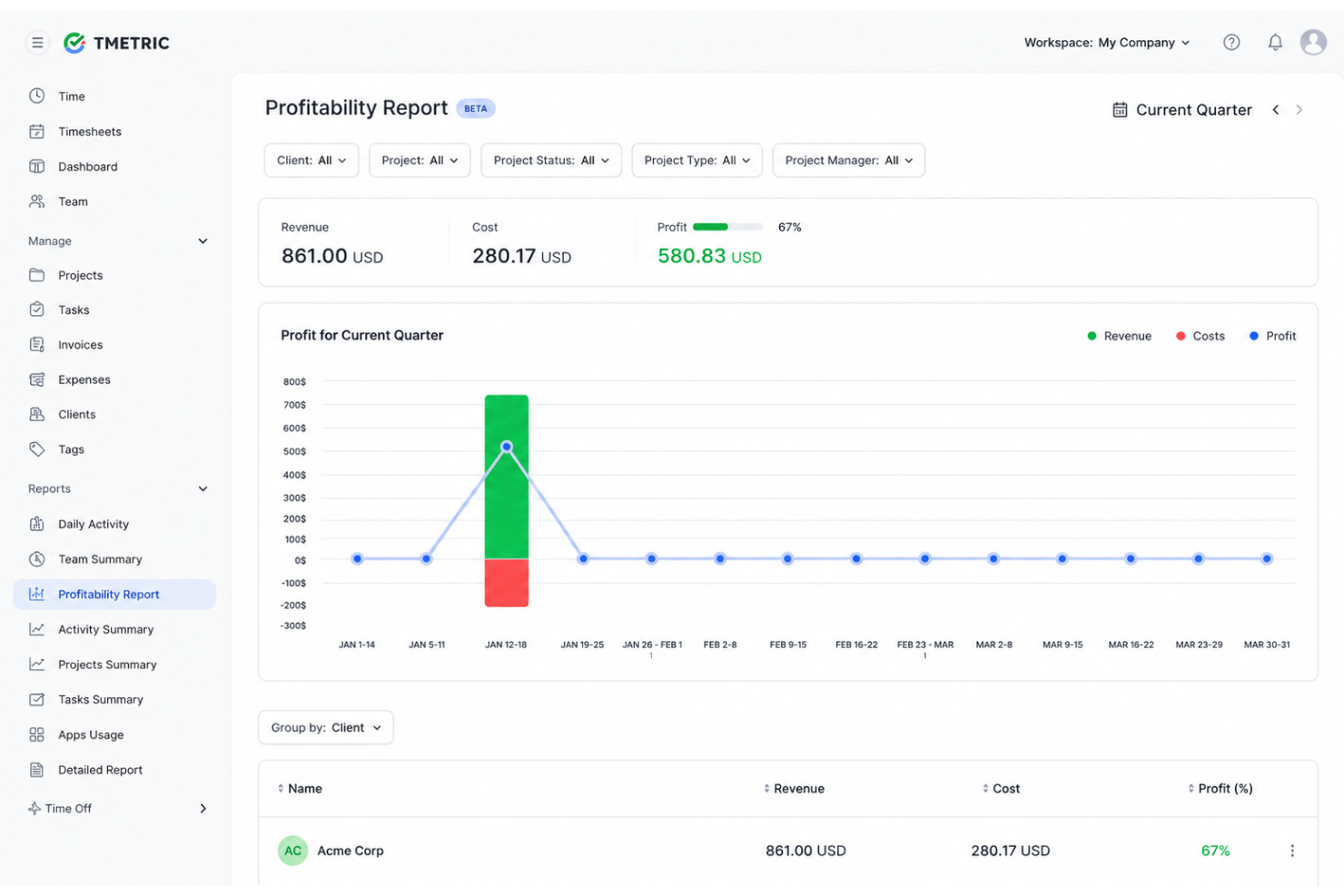Toggle the Revenue legend series

1119,336
